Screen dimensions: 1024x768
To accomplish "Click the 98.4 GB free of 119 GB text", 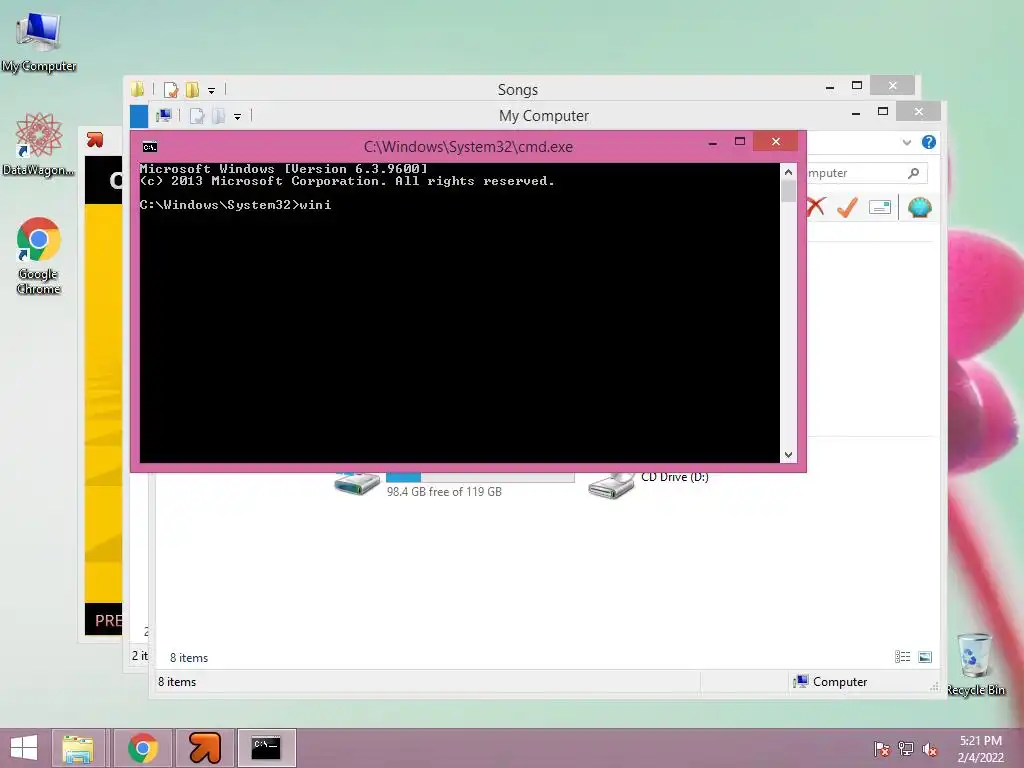I will click(x=444, y=492).
